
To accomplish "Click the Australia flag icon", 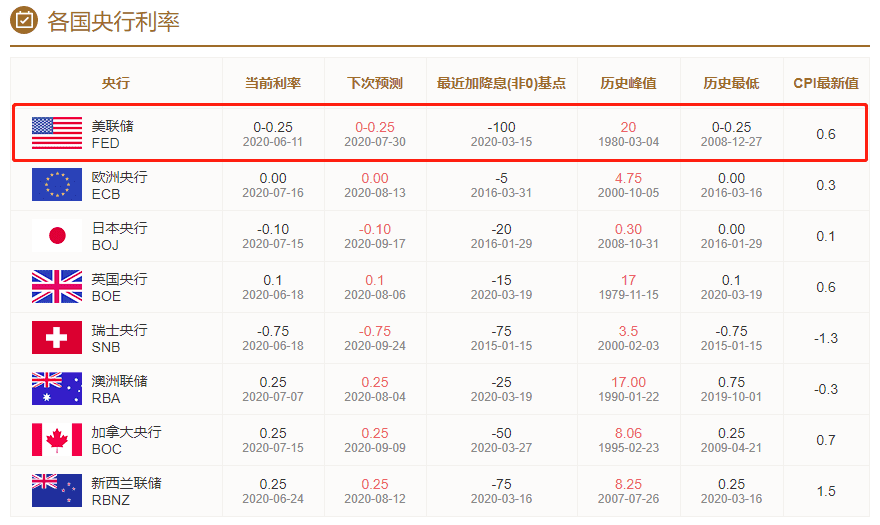I will pyautogui.click(x=57, y=389).
